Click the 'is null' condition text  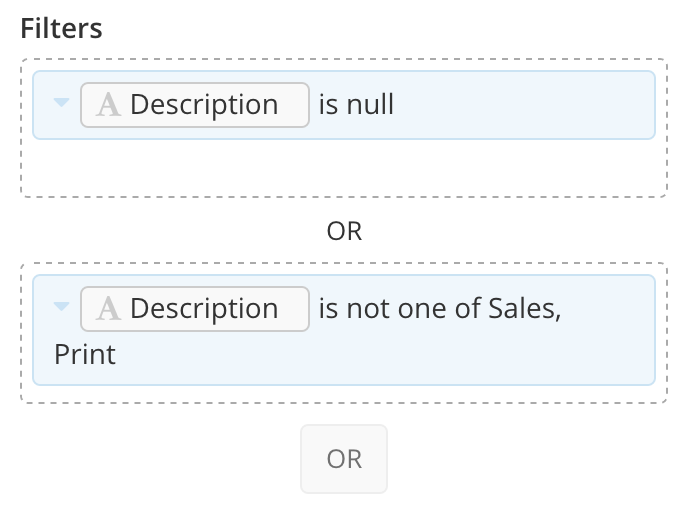(x=356, y=105)
